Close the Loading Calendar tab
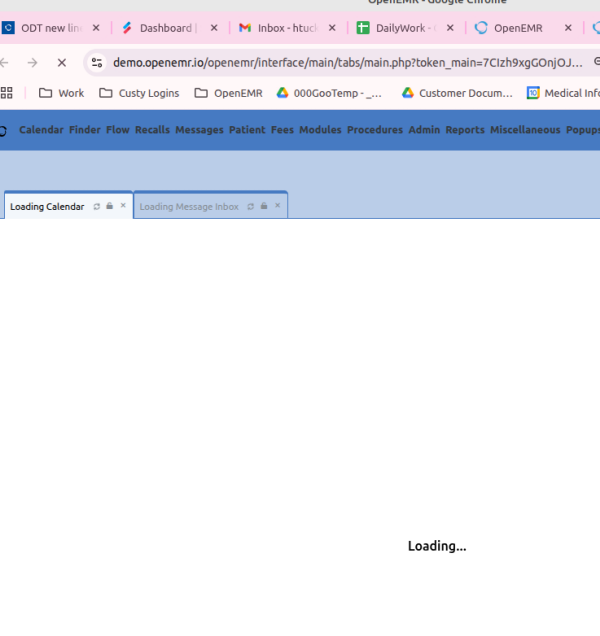600x636 pixels. coord(123,206)
